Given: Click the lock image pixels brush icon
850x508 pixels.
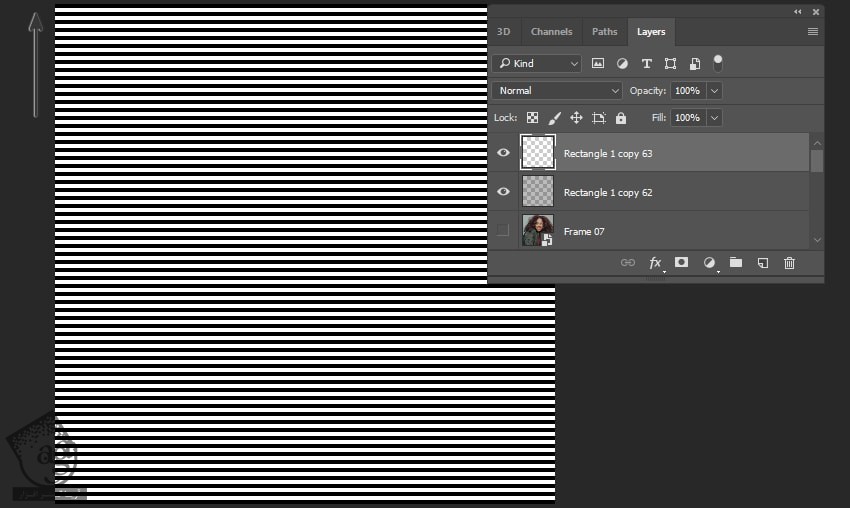Looking at the screenshot, I should (x=555, y=118).
